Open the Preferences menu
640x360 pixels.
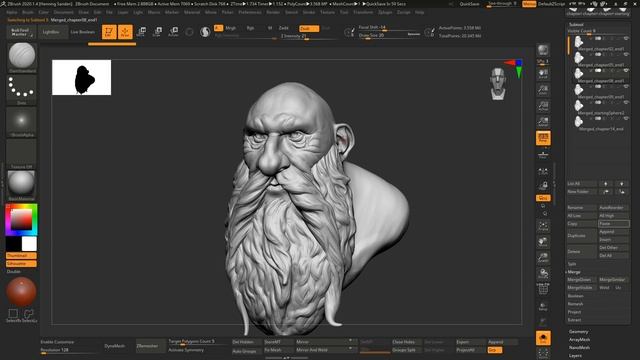(x=250, y=12)
